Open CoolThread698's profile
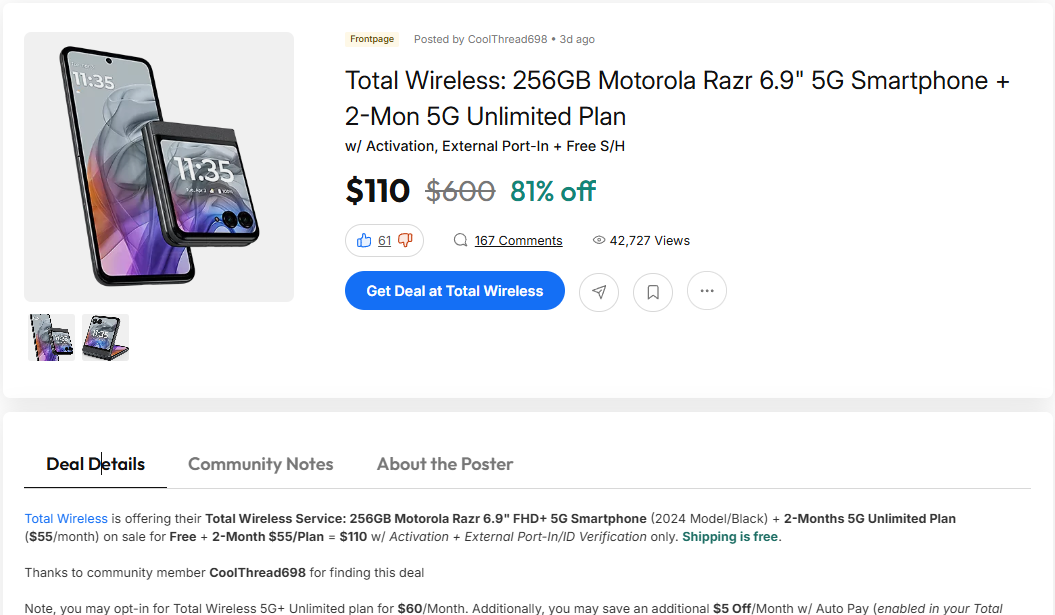The width and height of the screenshot is (1055, 615). [x=506, y=39]
